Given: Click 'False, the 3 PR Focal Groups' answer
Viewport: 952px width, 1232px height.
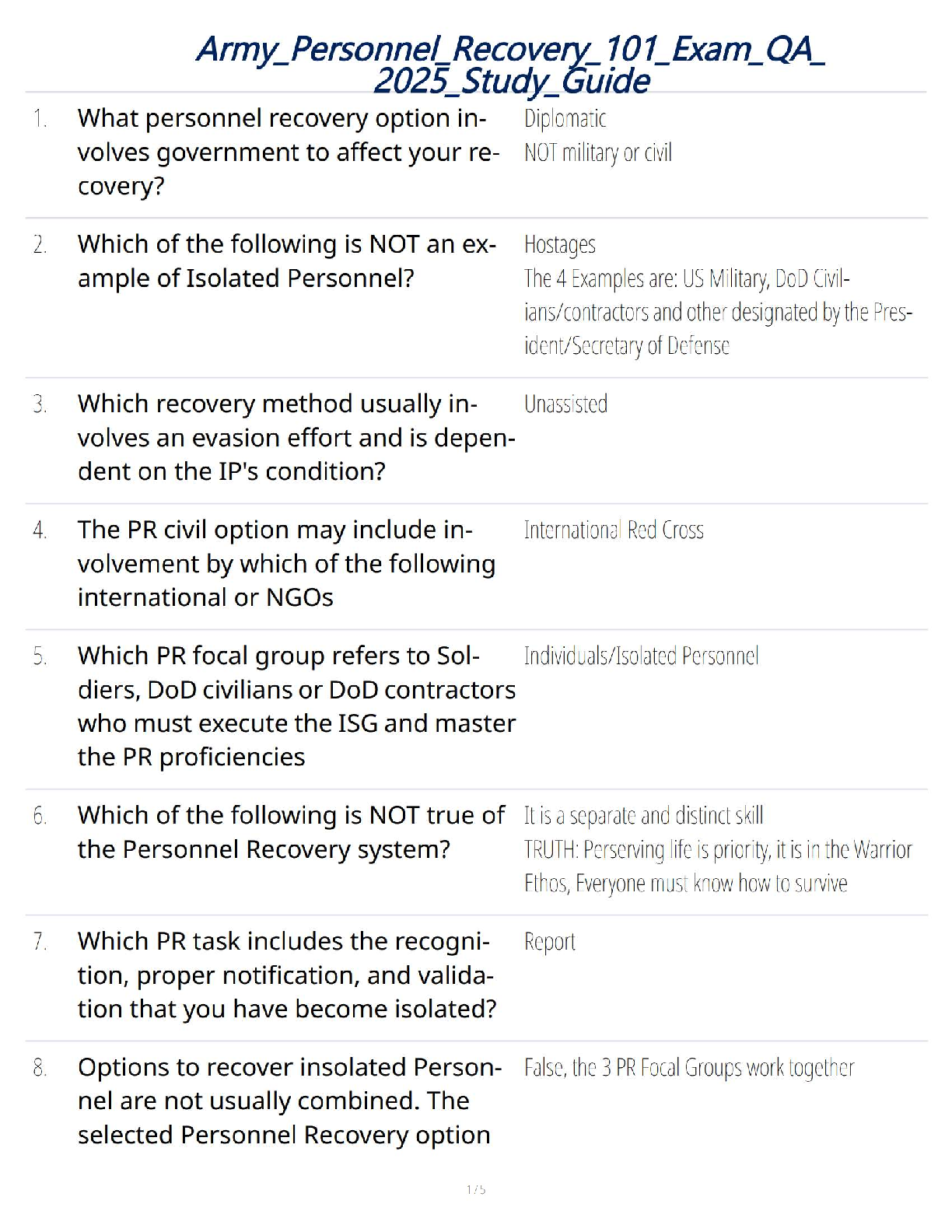Looking at the screenshot, I should click(x=688, y=1068).
